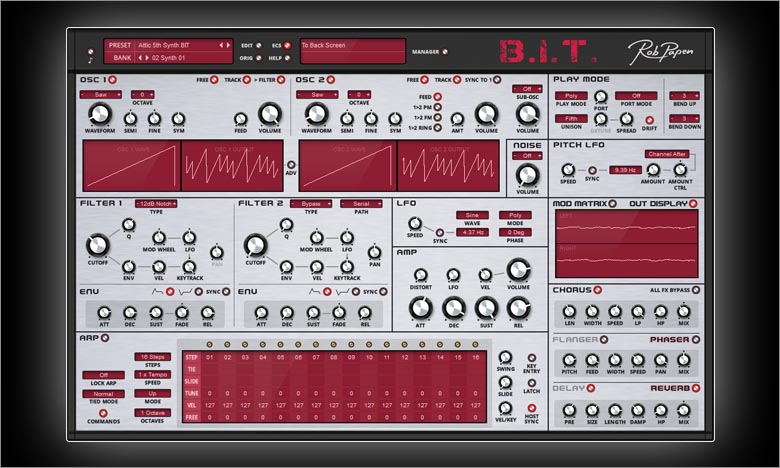Viewport: 780px width, 468px height.
Task: Open Filter path Serial dropdown
Action: pos(361,204)
